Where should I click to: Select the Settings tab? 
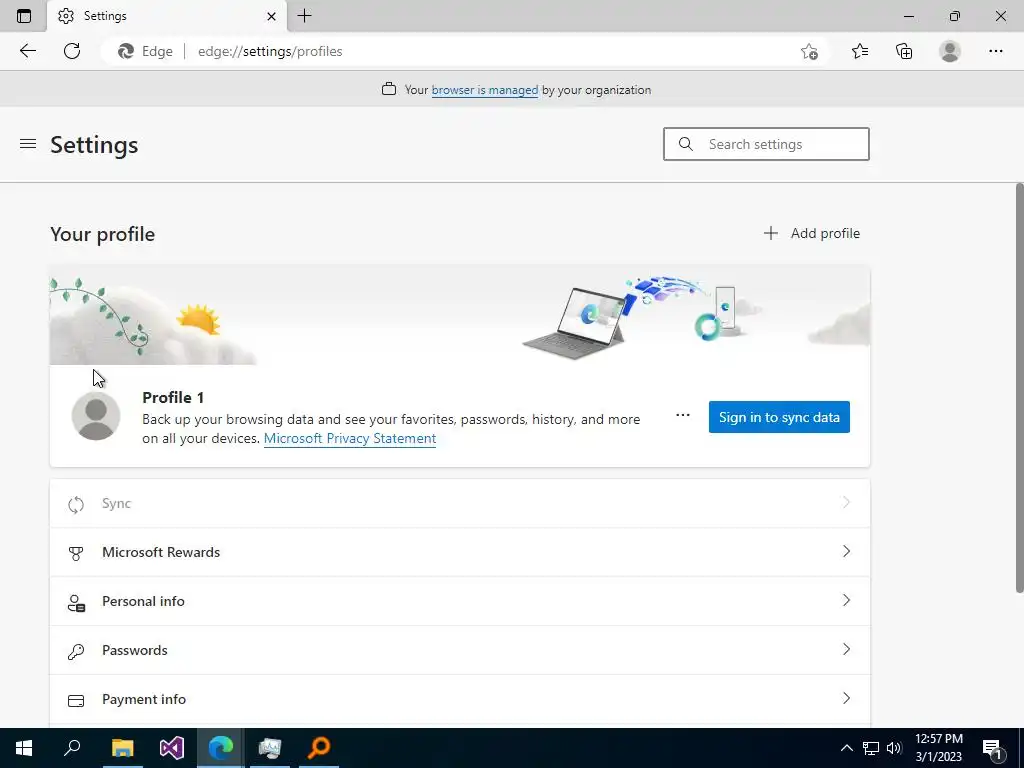point(167,16)
